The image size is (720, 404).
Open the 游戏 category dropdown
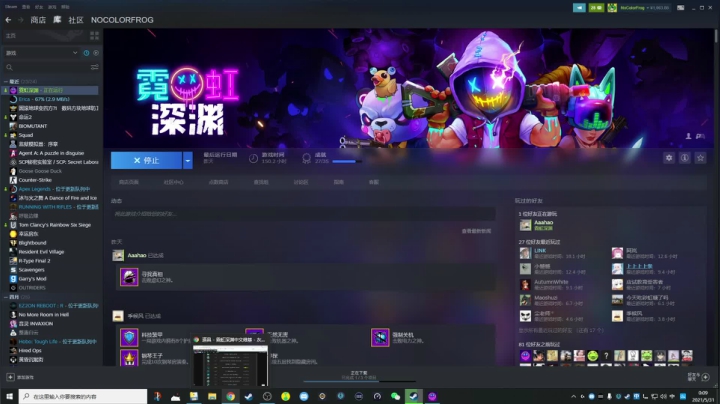(x=41, y=53)
